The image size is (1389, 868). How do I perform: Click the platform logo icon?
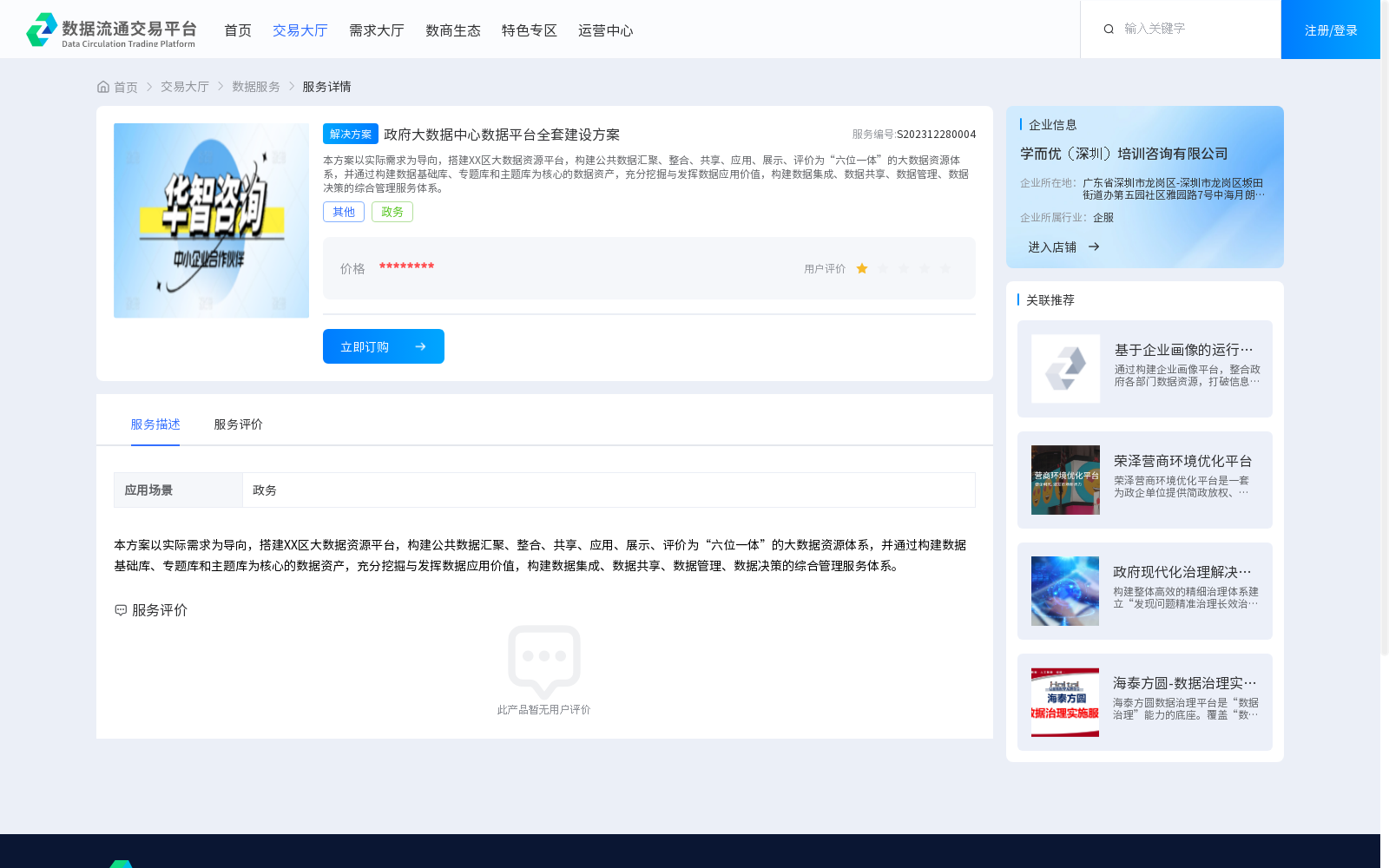42,30
